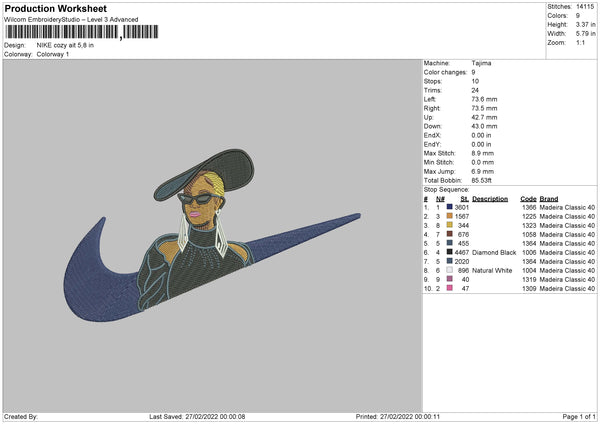Screen dimensions: 600x424
Task: Click the Left value 73.6 mm
Action: 484,99
